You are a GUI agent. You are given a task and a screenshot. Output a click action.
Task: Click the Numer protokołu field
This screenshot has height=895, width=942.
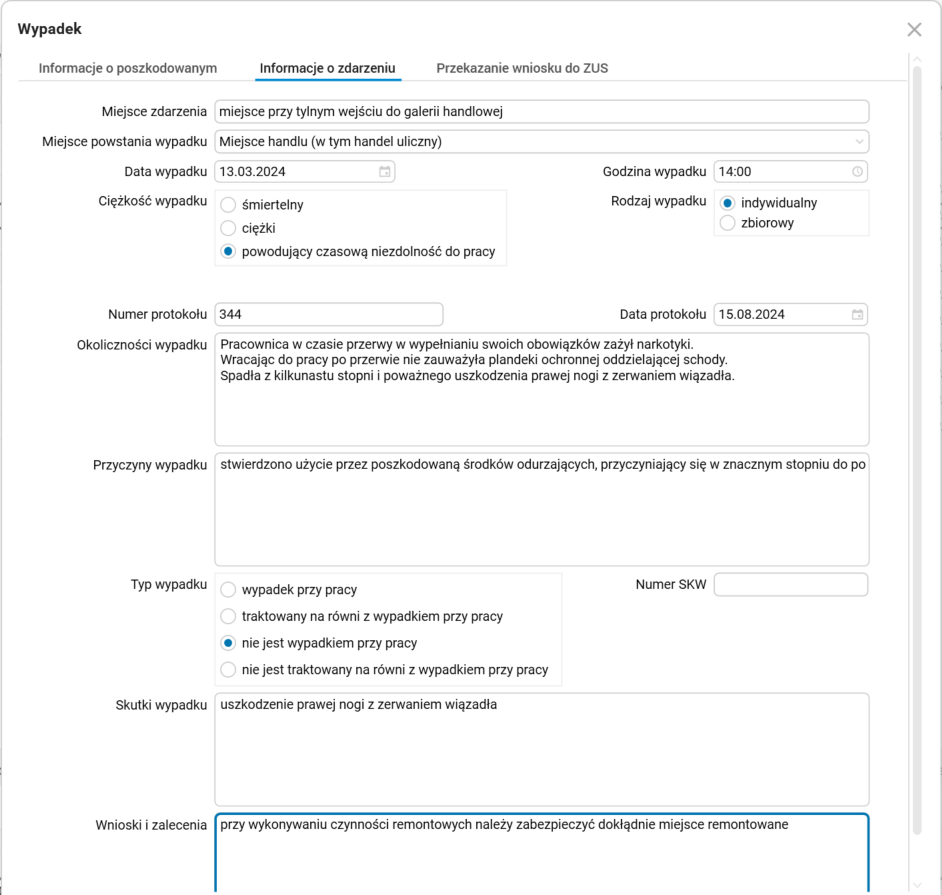click(328, 314)
